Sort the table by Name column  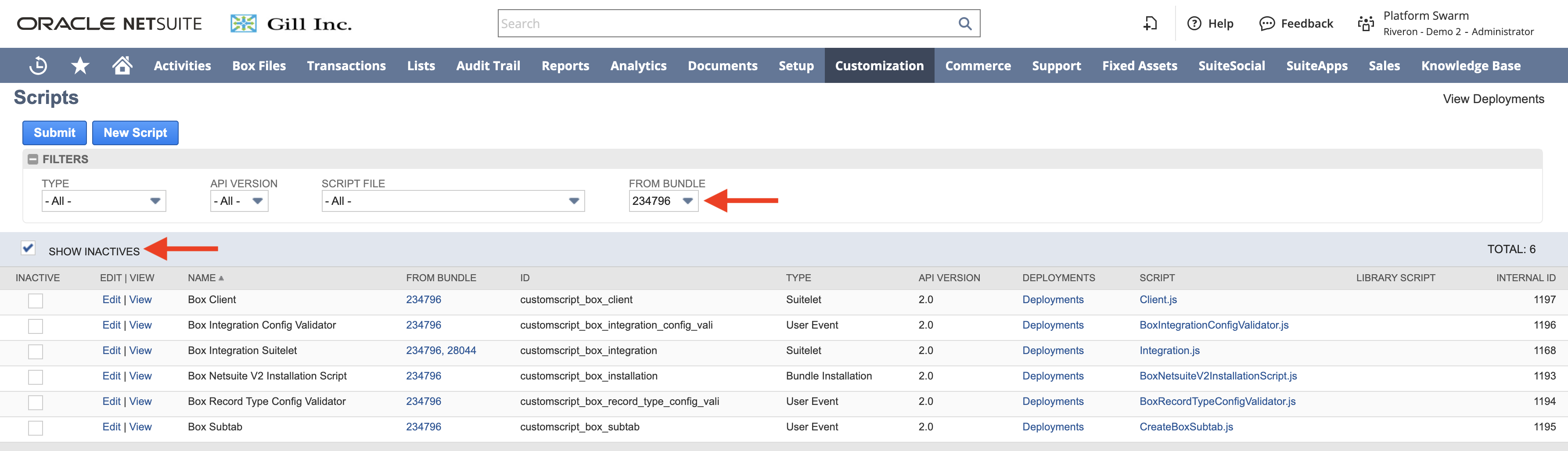coord(206,278)
